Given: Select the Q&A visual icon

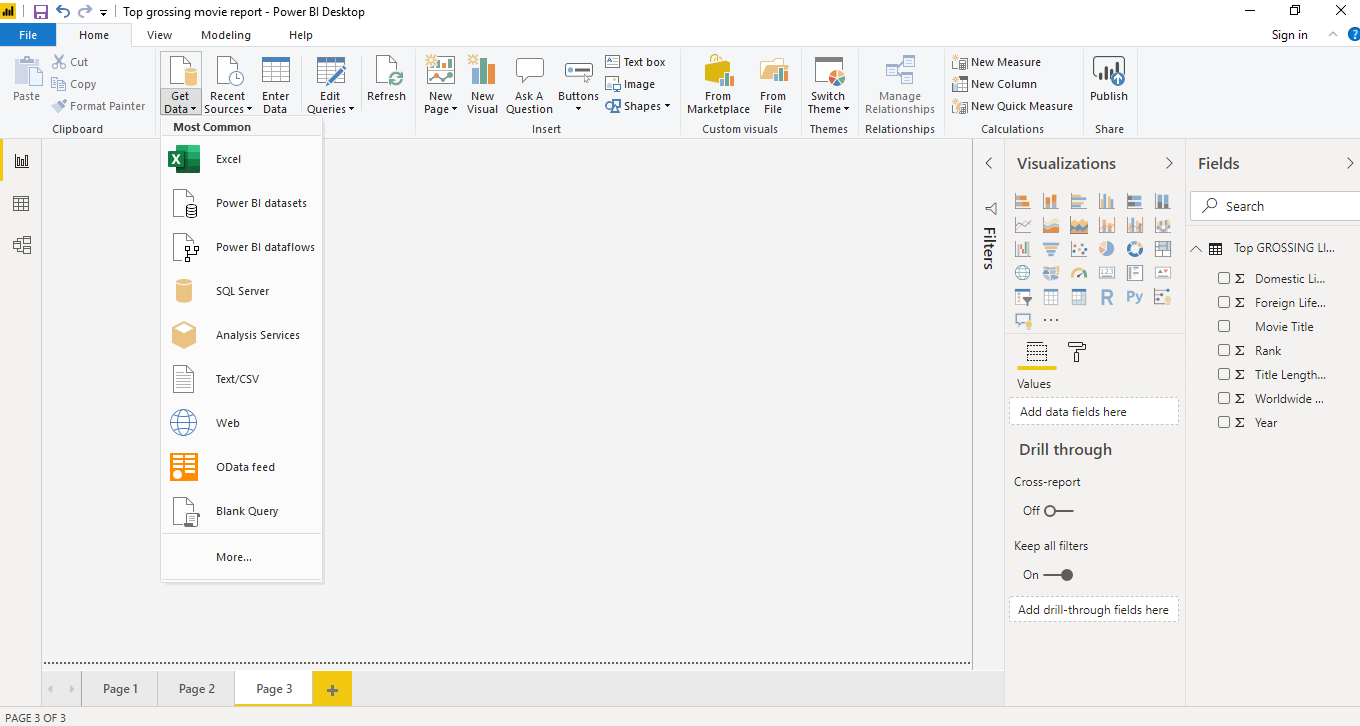Looking at the screenshot, I should click(1023, 321).
